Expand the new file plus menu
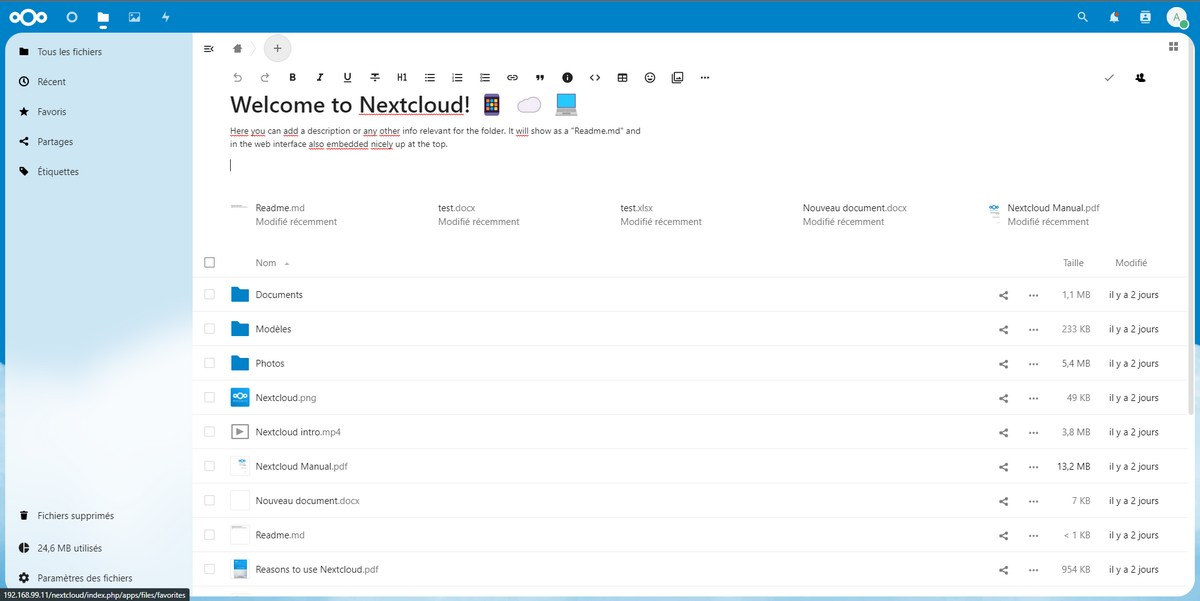Screen dimensions: 1200x601 (x=277, y=48)
